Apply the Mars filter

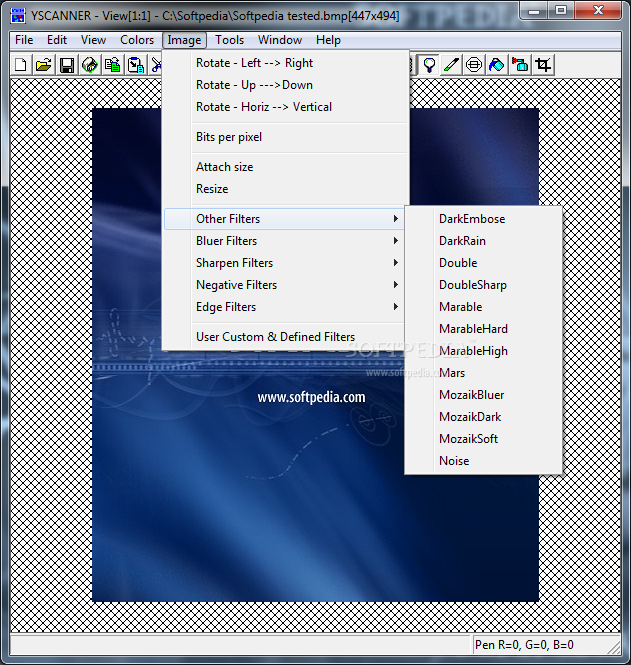click(483, 373)
